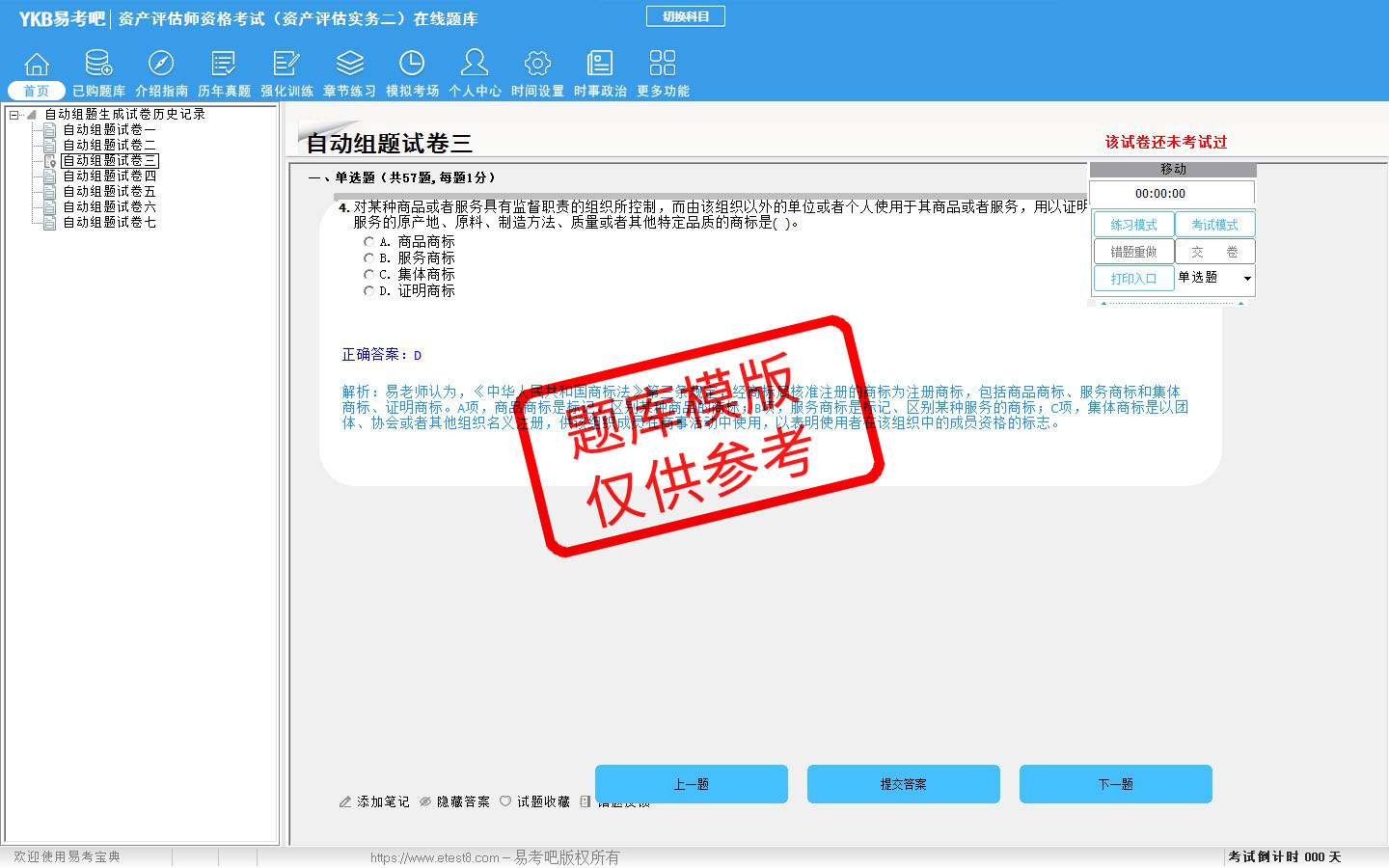This screenshot has height=868, width=1389.
Task: Toggle 隐藏答案 to hide the answer
Action: pos(454,801)
